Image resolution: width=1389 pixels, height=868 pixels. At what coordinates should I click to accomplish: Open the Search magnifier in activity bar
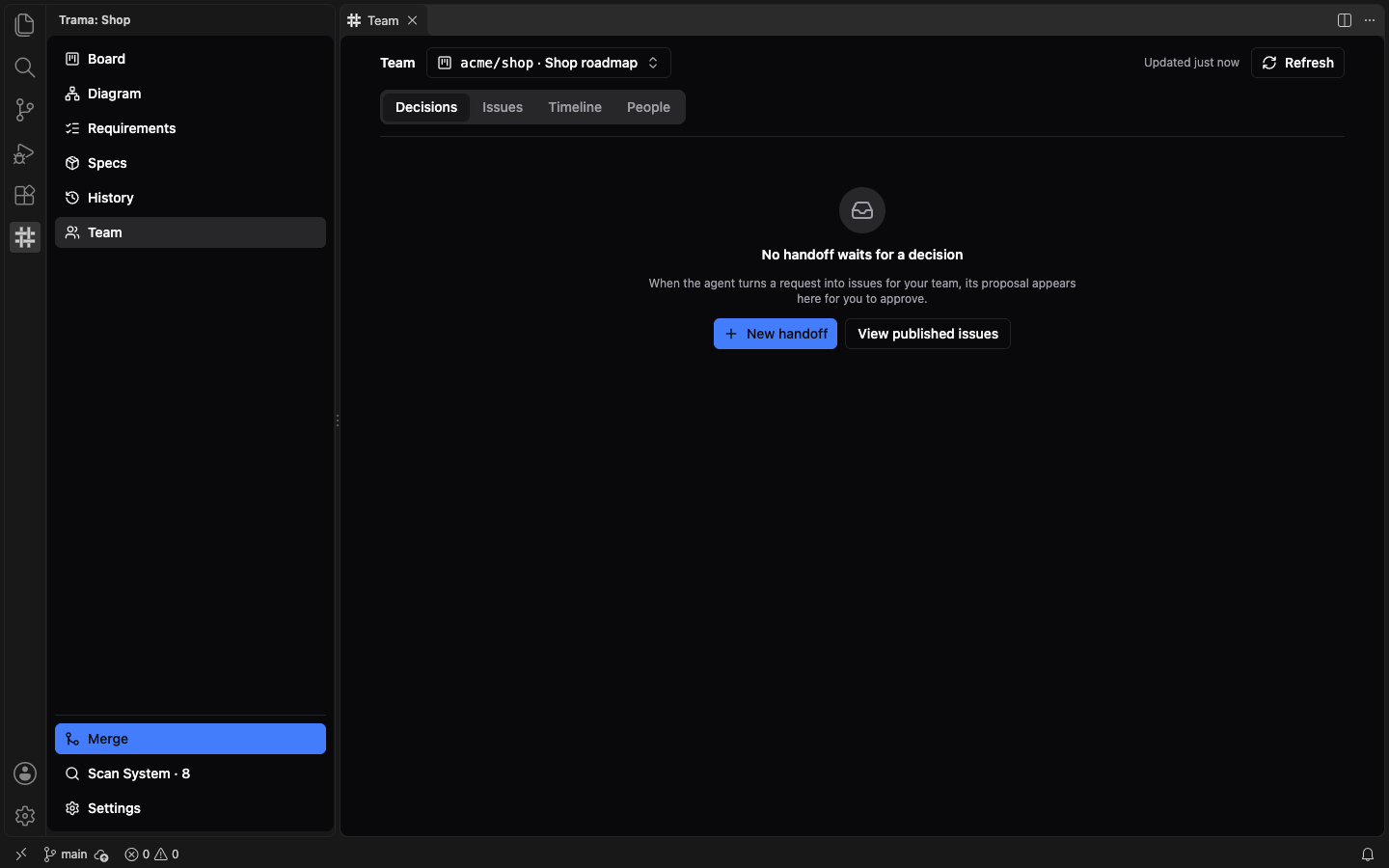25,67
